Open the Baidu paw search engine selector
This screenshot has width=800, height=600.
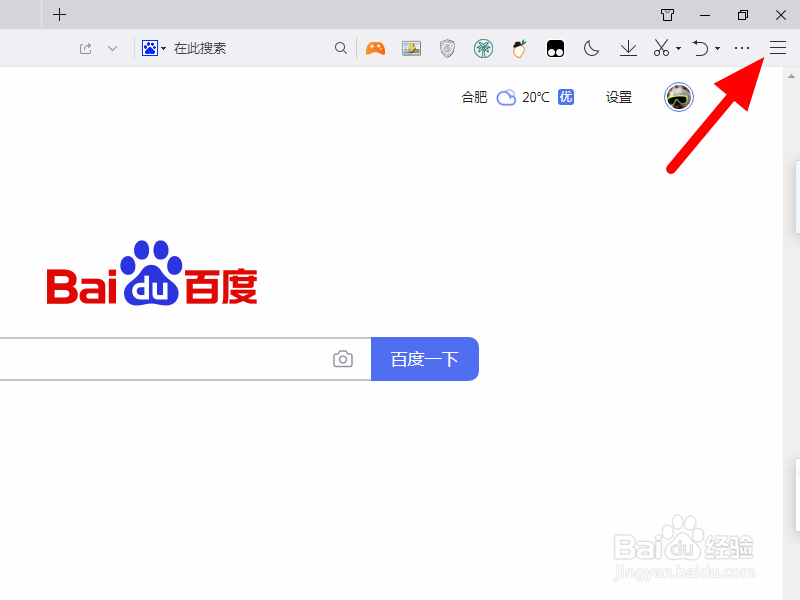(154, 48)
